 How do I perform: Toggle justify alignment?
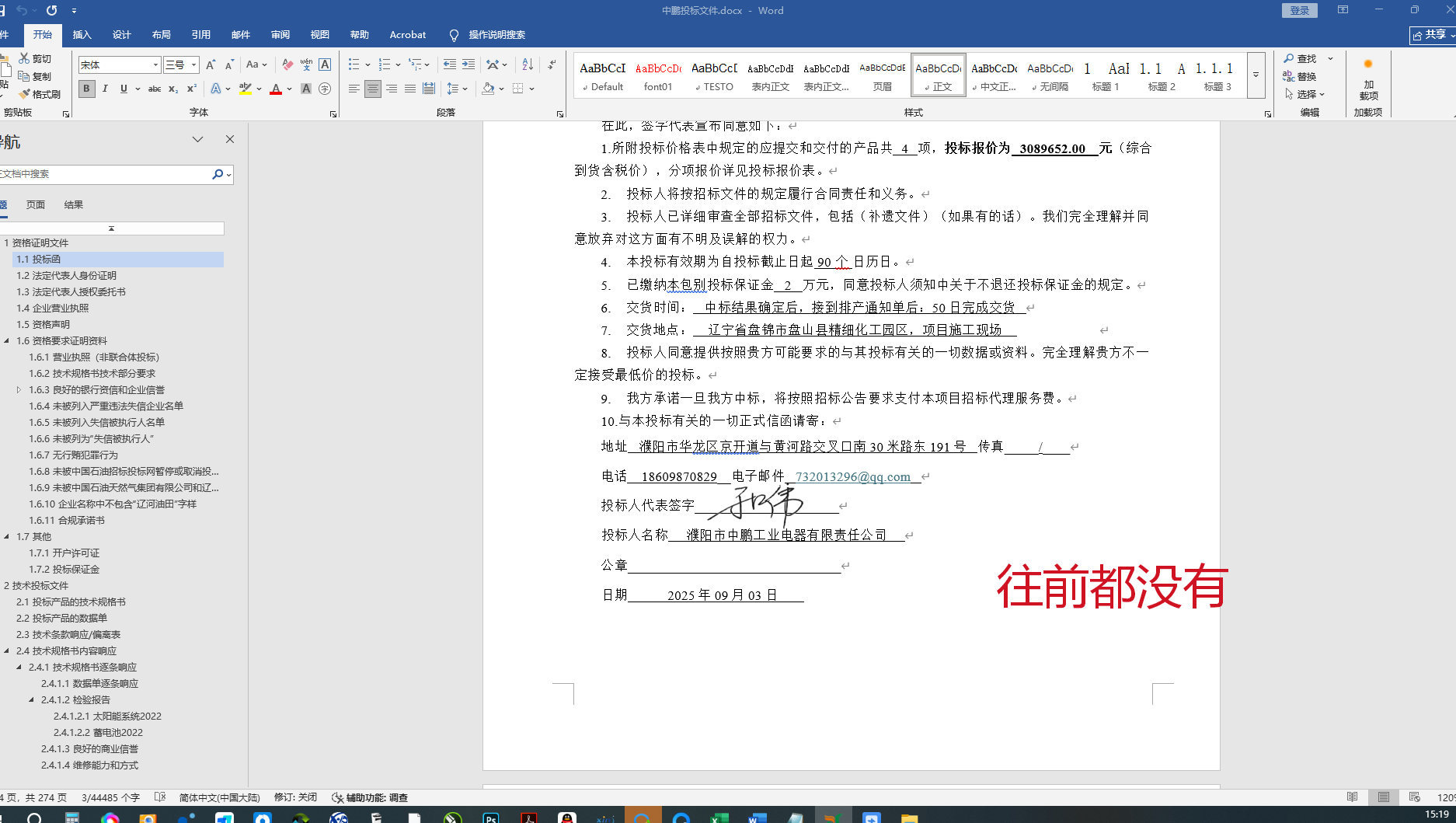pyautogui.click(x=410, y=89)
